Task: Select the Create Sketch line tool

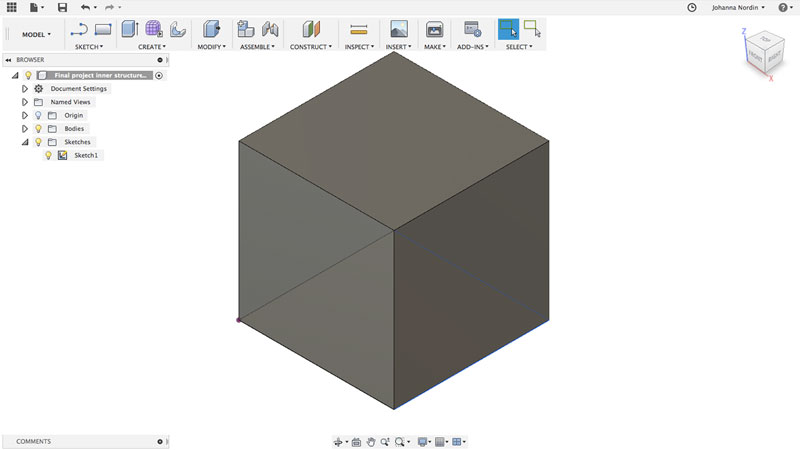Action: coord(79,30)
